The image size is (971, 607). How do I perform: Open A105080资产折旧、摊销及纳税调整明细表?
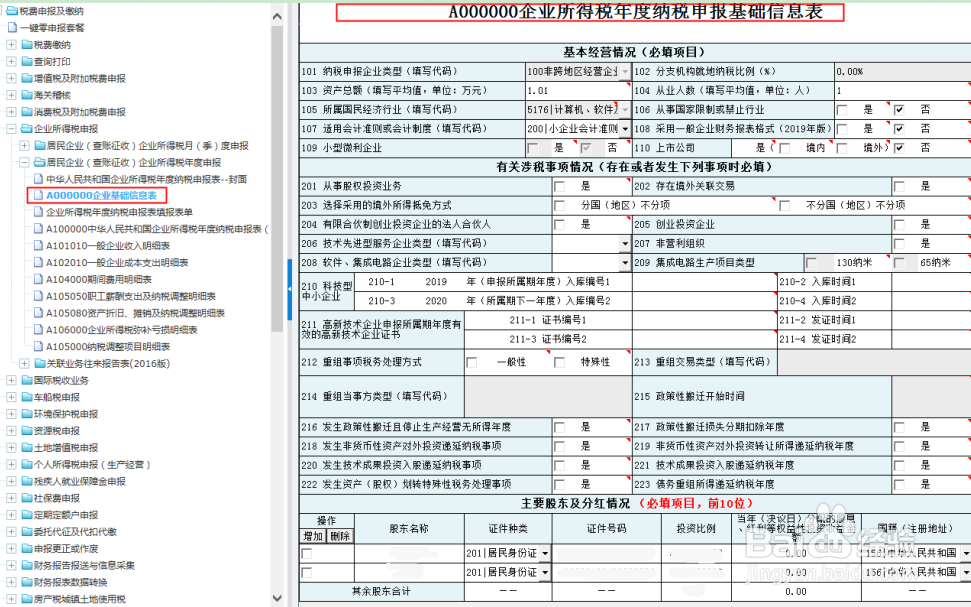(136, 313)
